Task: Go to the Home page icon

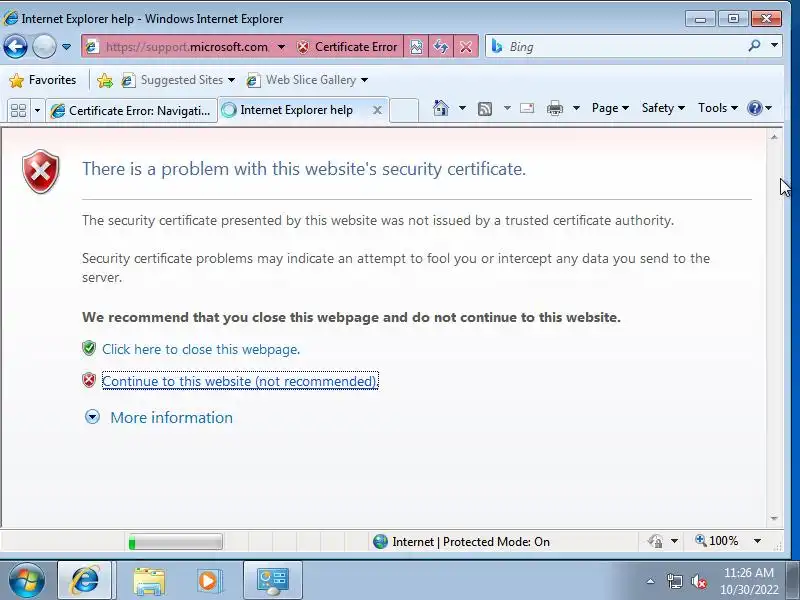Action: [441, 108]
